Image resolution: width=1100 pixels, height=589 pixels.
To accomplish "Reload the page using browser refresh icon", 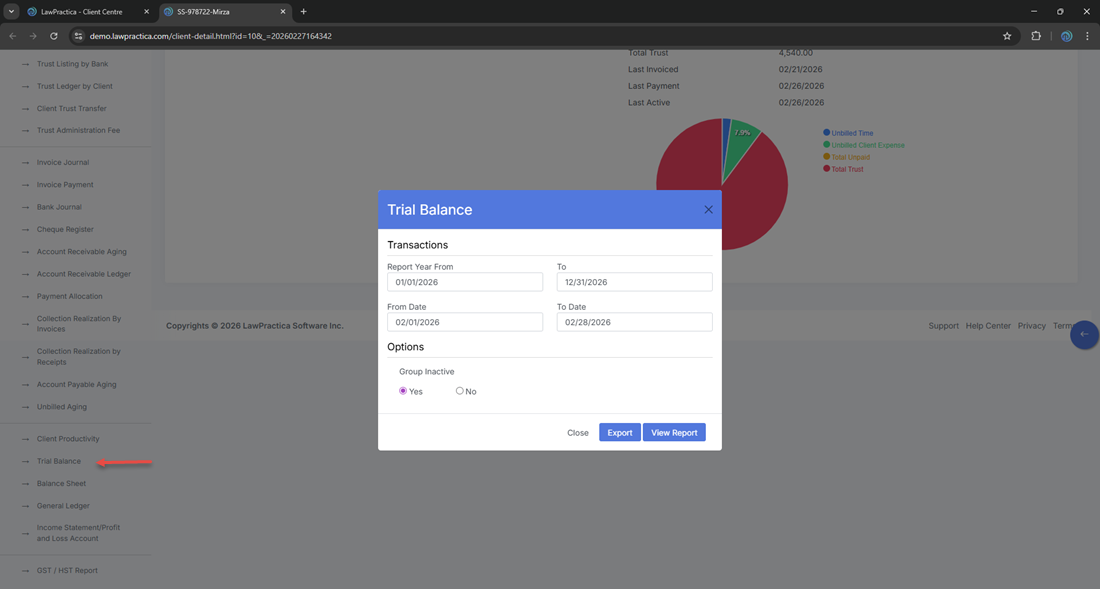I will (x=54, y=36).
